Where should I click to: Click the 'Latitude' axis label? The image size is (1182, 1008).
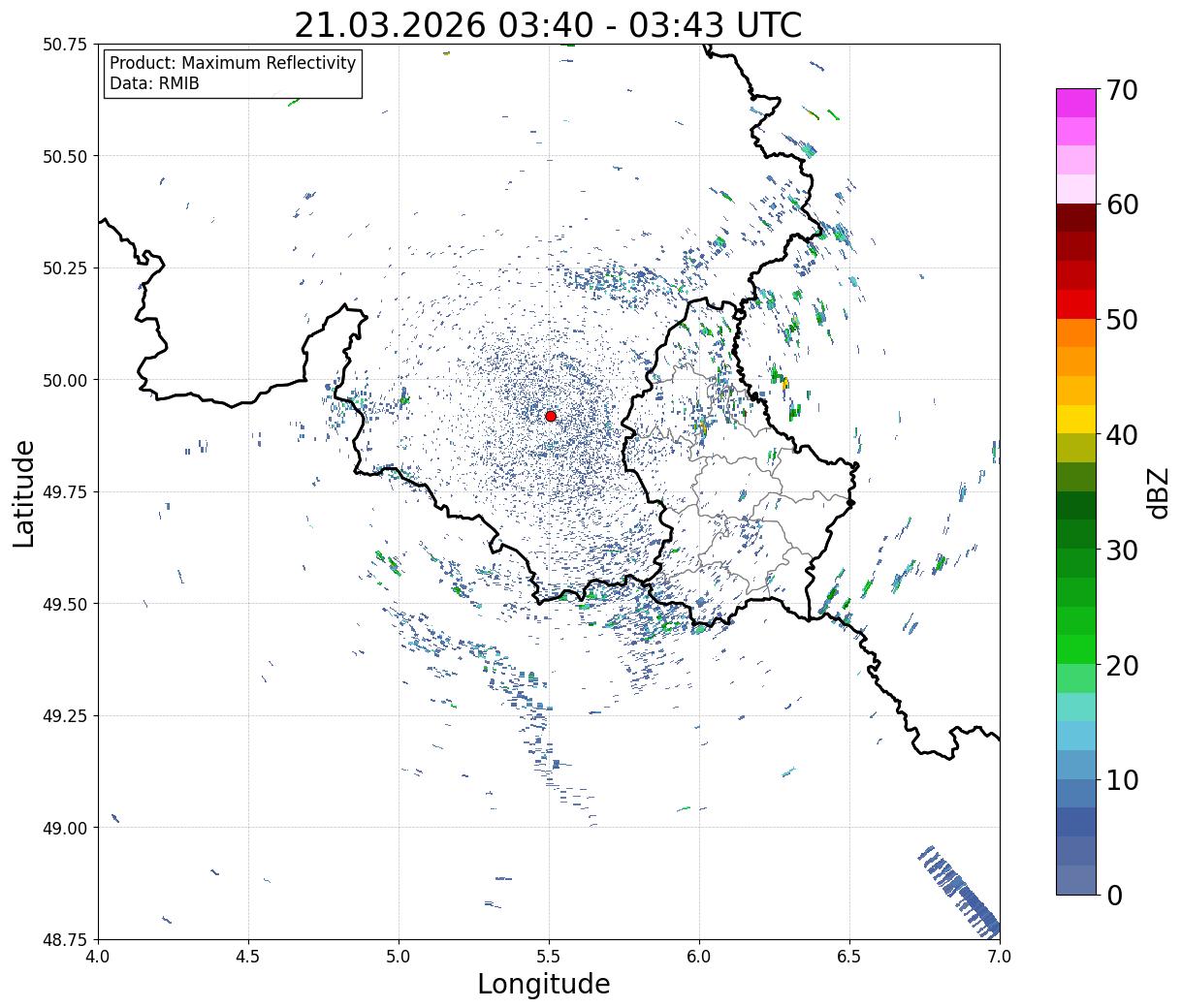point(24,492)
